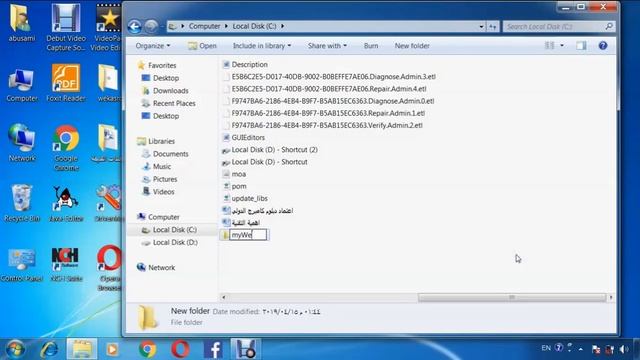
Task: Open Recycle Bin on desktop
Action: click(x=22, y=203)
